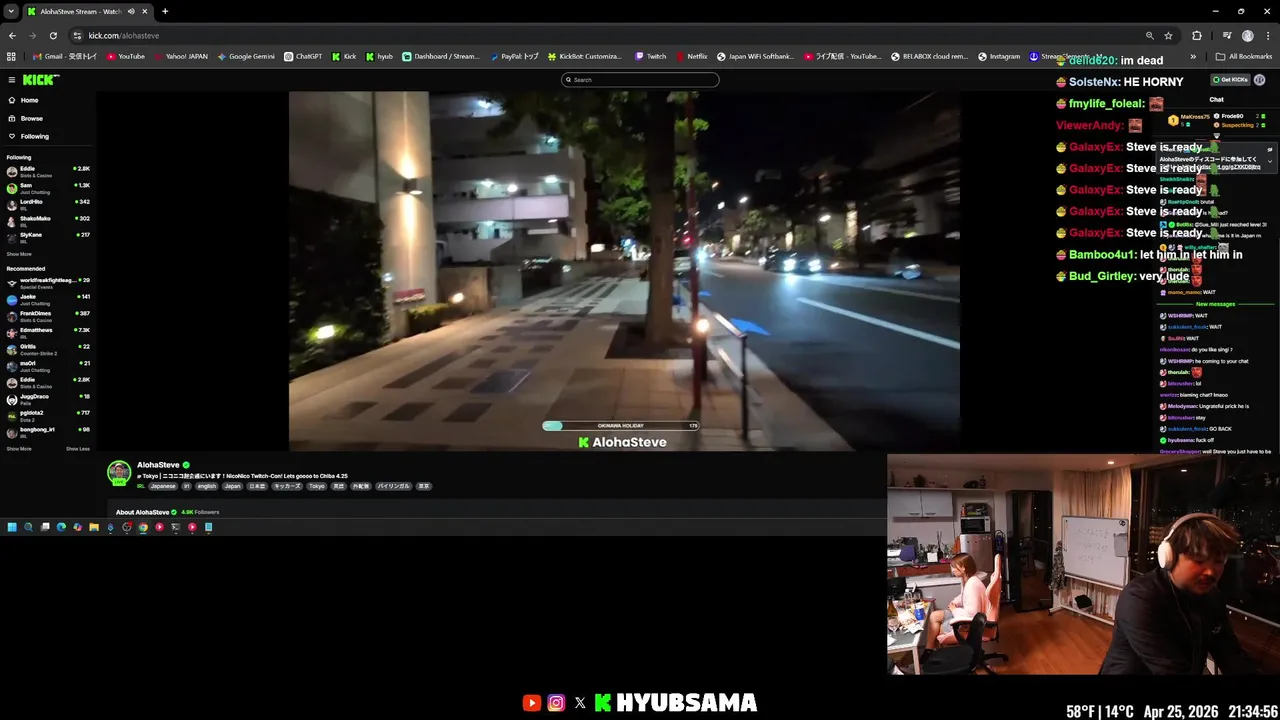Click the Get KICKs button
The image size is (1280, 720).
pos(1231,80)
